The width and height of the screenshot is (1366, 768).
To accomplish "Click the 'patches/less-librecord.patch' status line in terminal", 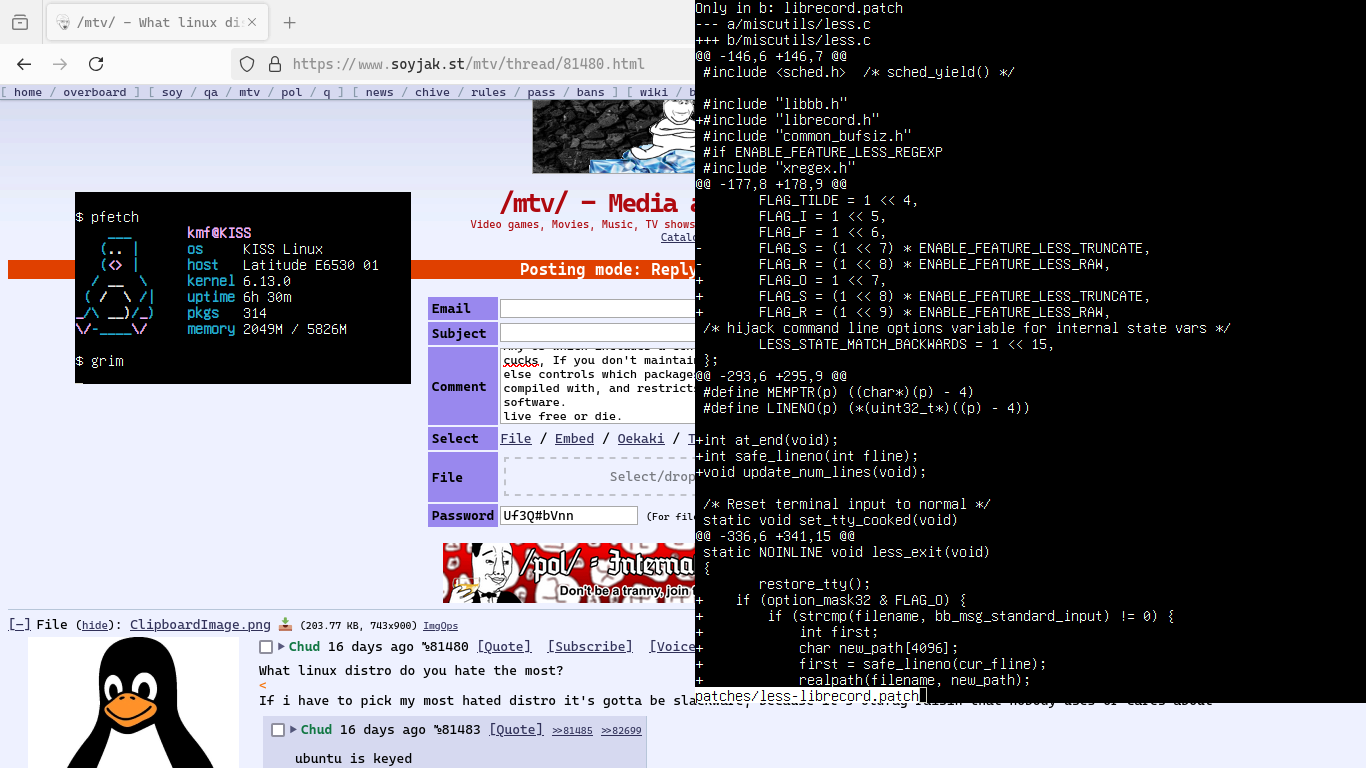I will pyautogui.click(x=807, y=696).
